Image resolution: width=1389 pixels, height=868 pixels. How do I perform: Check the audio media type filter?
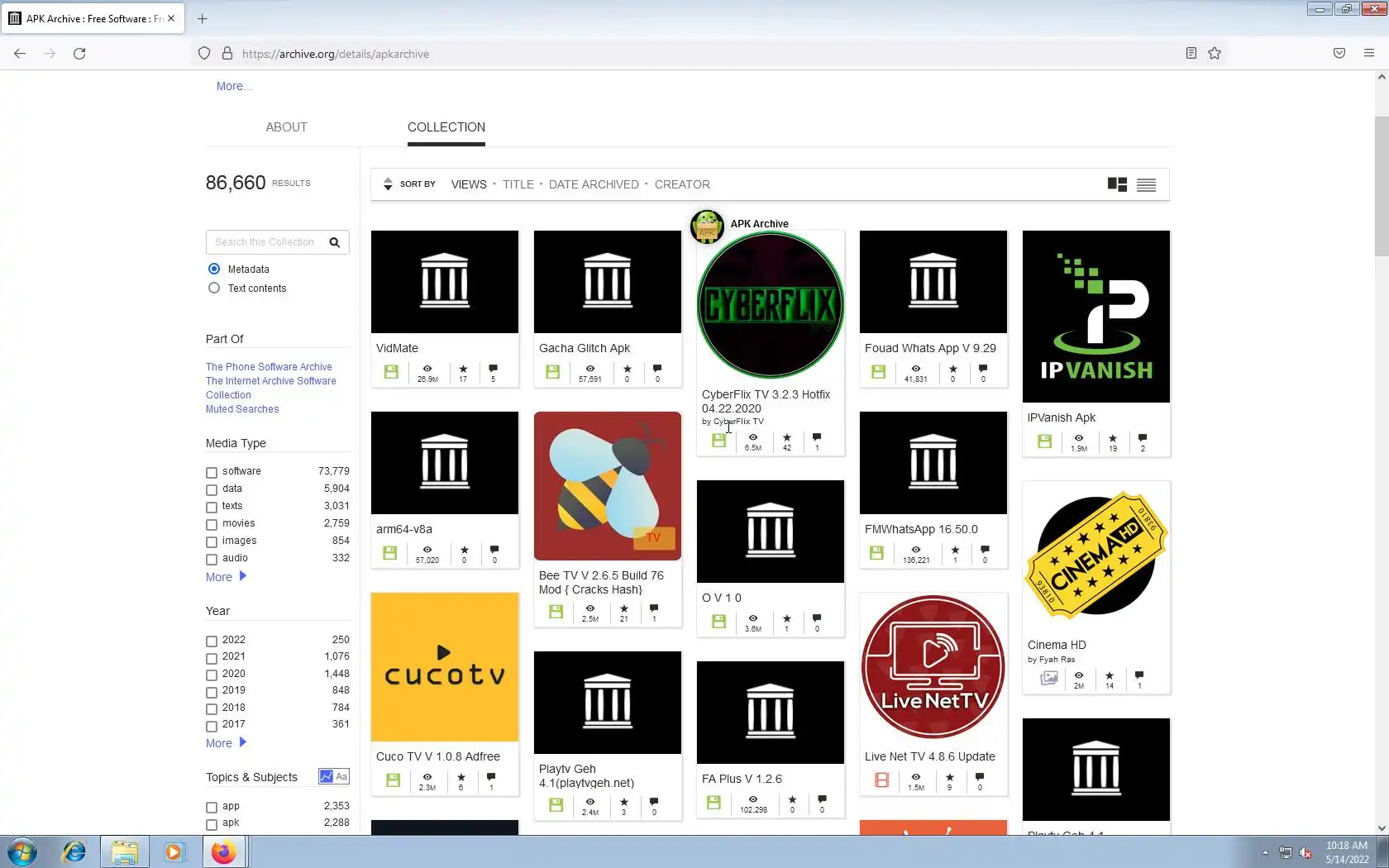click(x=212, y=559)
